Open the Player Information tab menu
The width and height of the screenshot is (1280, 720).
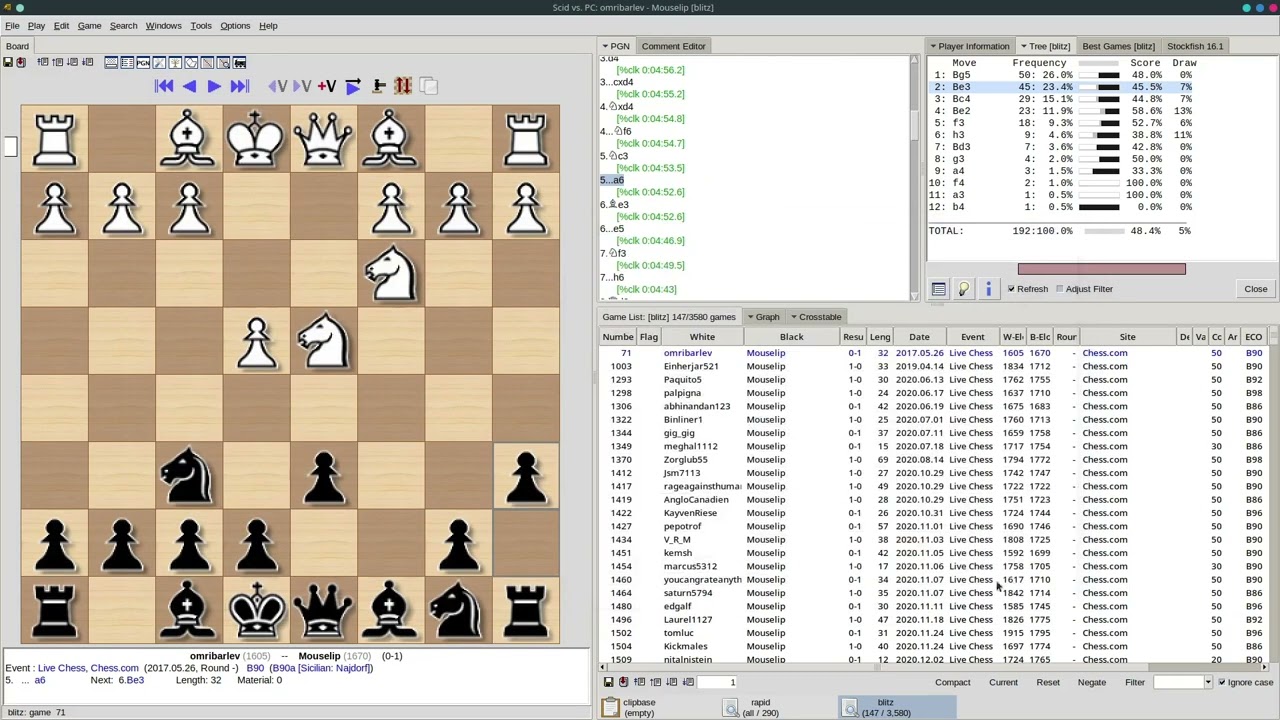[933, 46]
